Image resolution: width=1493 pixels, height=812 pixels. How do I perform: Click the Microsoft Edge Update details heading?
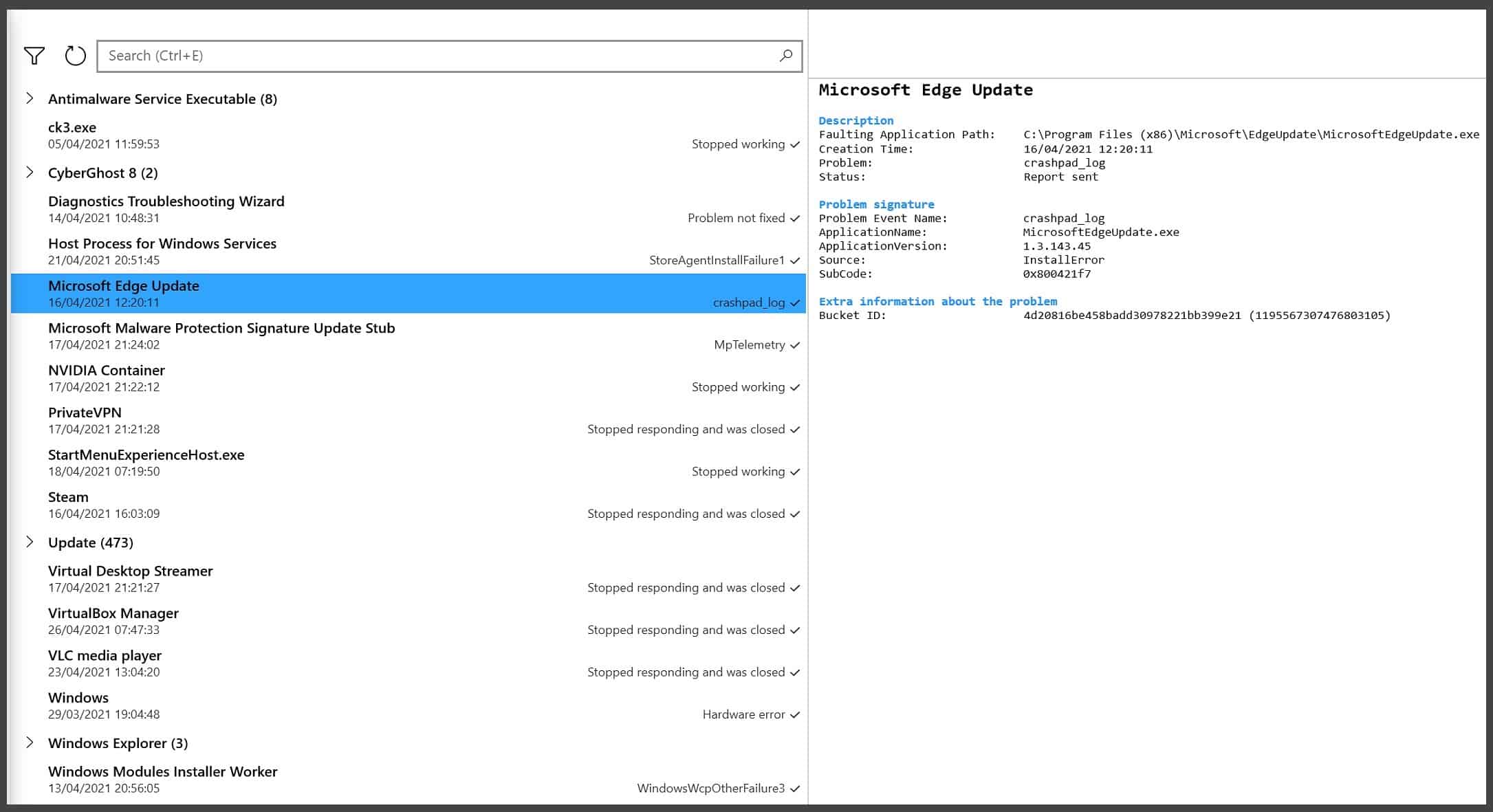[x=926, y=90]
